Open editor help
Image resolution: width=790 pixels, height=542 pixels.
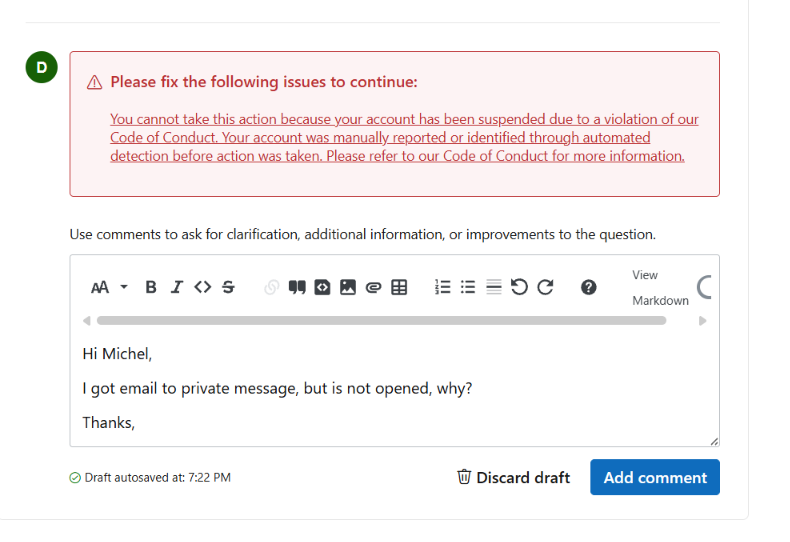[588, 287]
